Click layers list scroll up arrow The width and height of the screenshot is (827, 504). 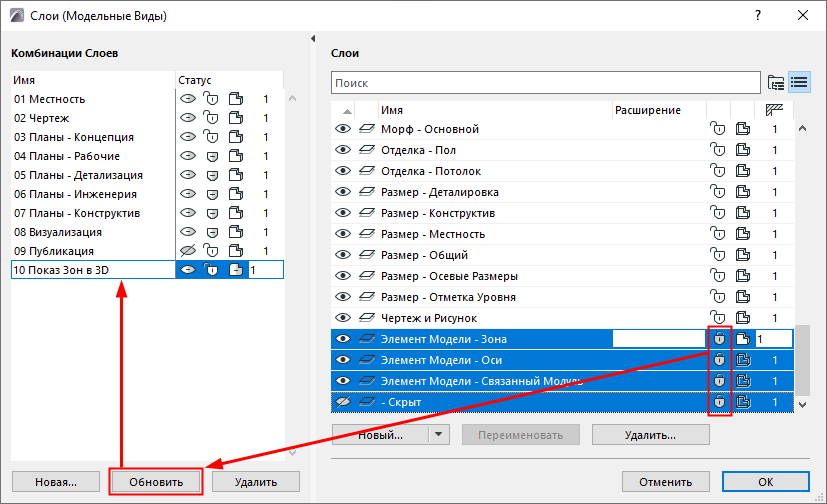point(802,129)
